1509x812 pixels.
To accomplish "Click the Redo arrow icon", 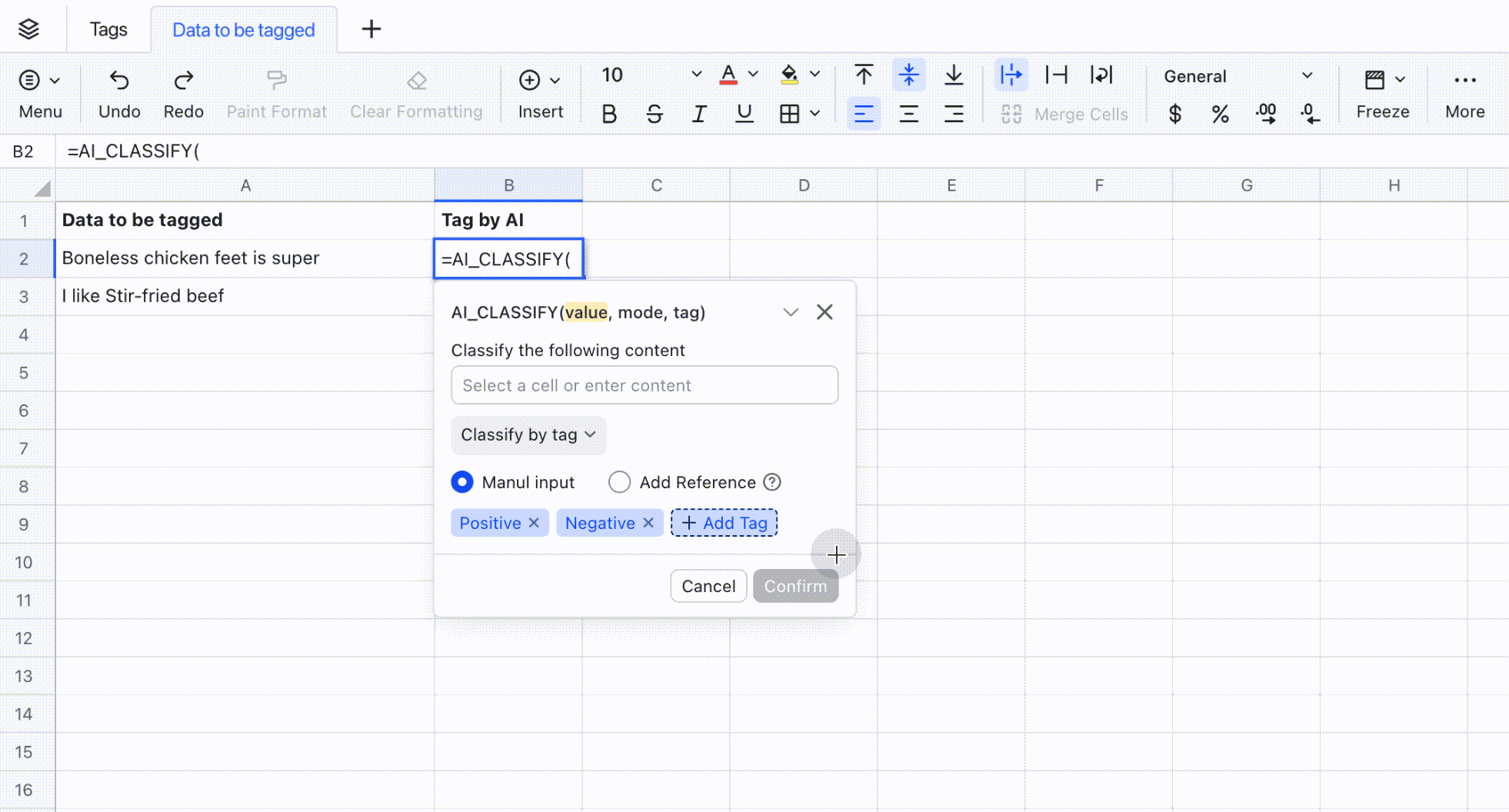I will tap(183, 80).
